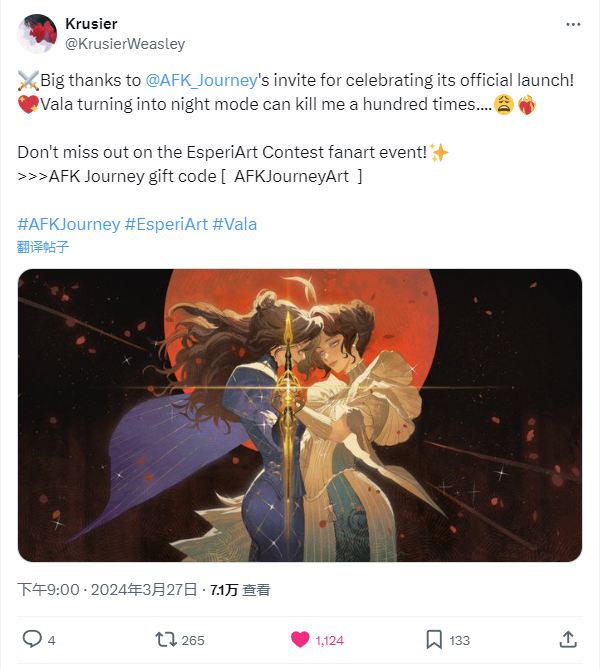Click the 翻译帖子 translate post link
Viewport: 601px width, 669px height.
point(43,247)
